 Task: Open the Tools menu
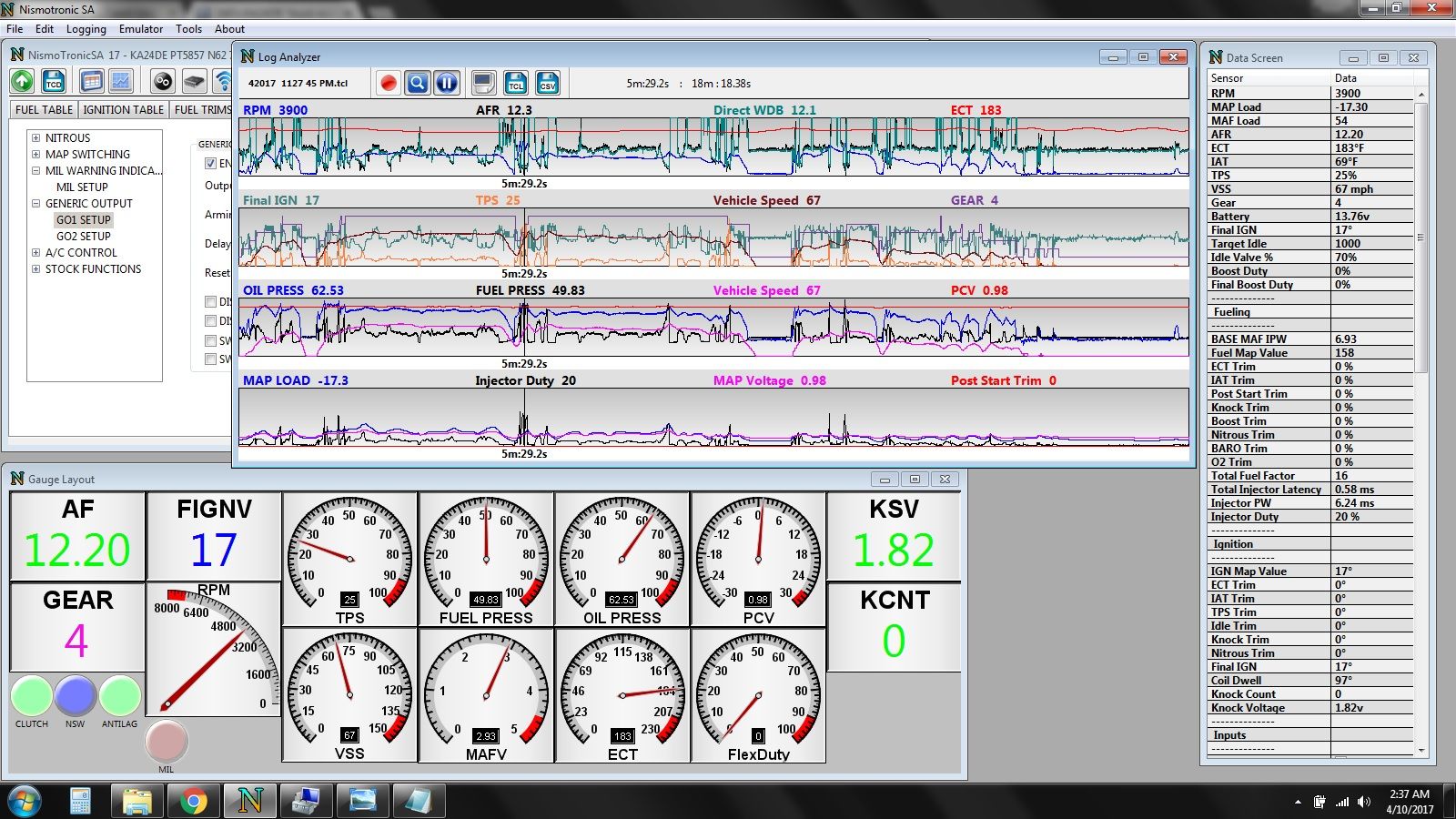coord(189,29)
